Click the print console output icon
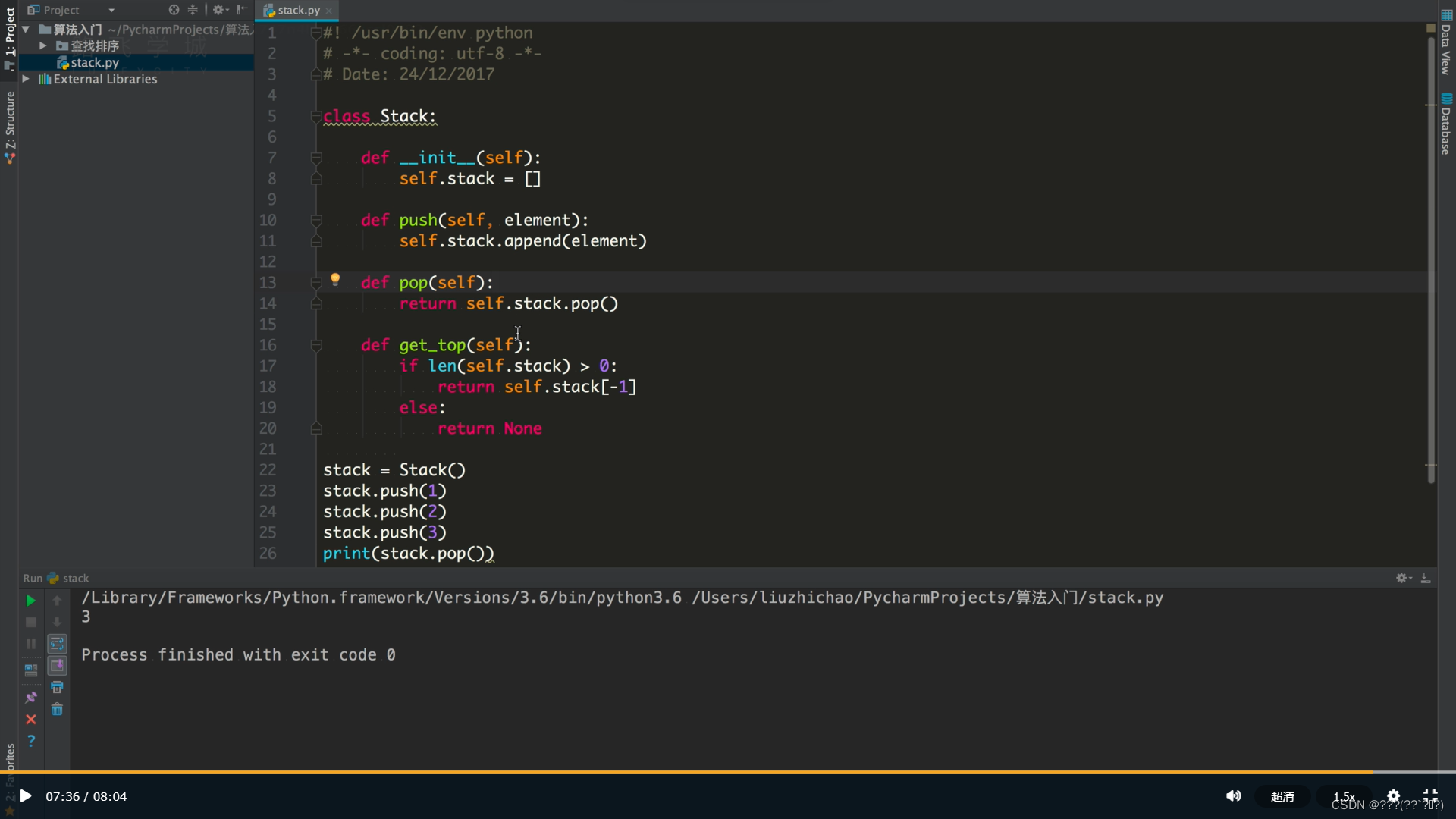The width and height of the screenshot is (1456, 819). coord(57,687)
